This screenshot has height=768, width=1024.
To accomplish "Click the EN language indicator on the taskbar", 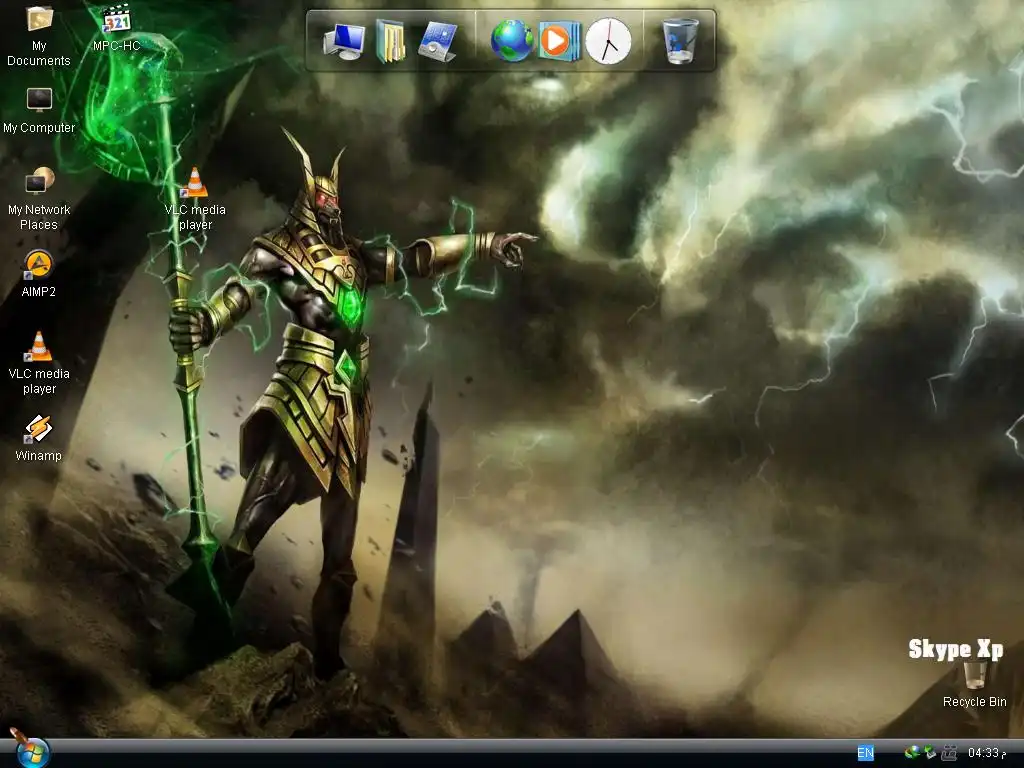I will pos(865,753).
